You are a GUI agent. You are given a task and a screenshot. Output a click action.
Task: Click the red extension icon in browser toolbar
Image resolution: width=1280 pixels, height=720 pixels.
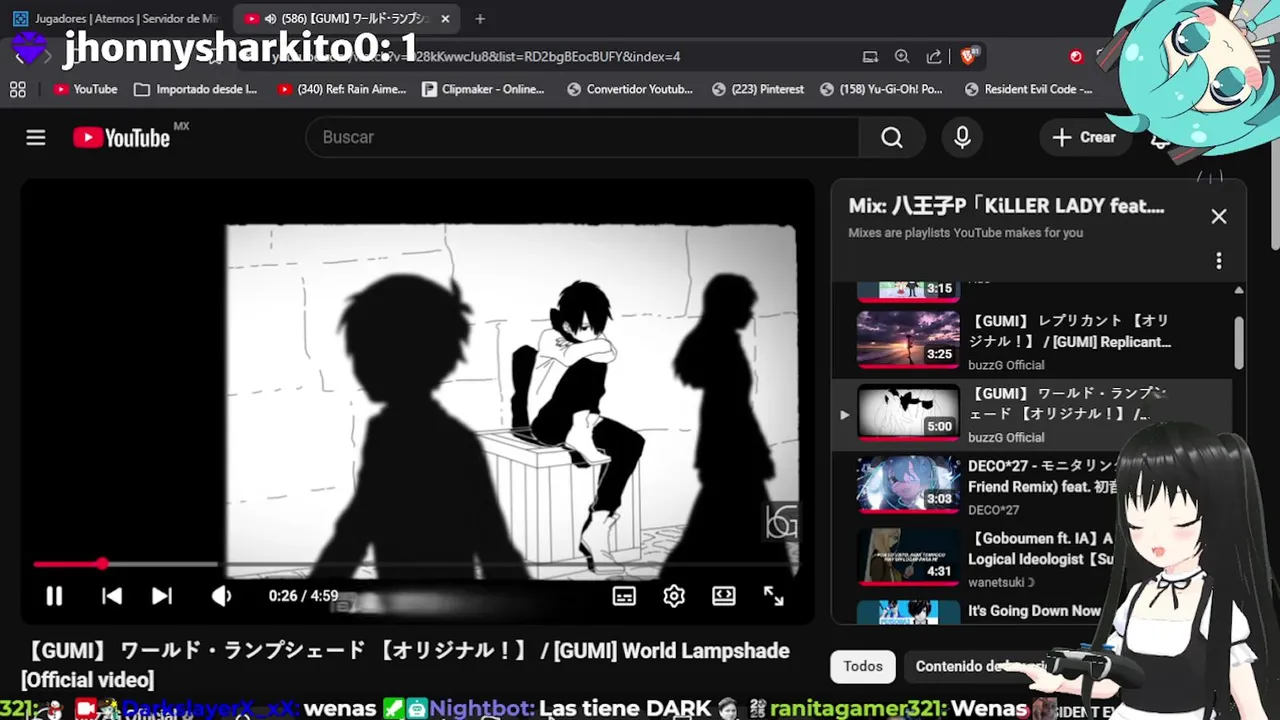click(1076, 57)
